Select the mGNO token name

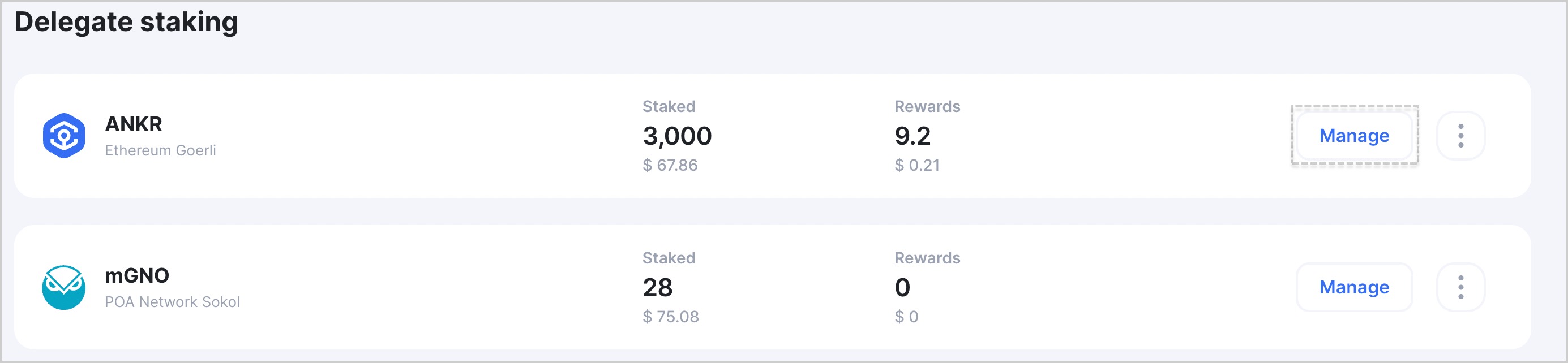(x=137, y=275)
